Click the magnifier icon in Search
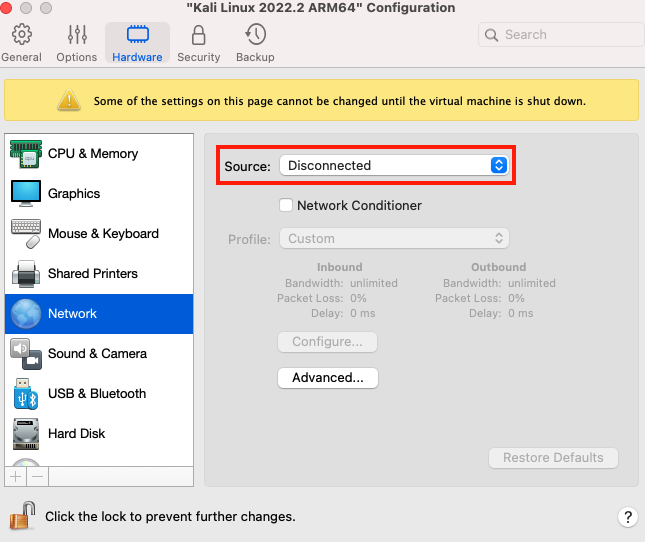This screenshot has width=645, height=542. [x=491, y=35]
